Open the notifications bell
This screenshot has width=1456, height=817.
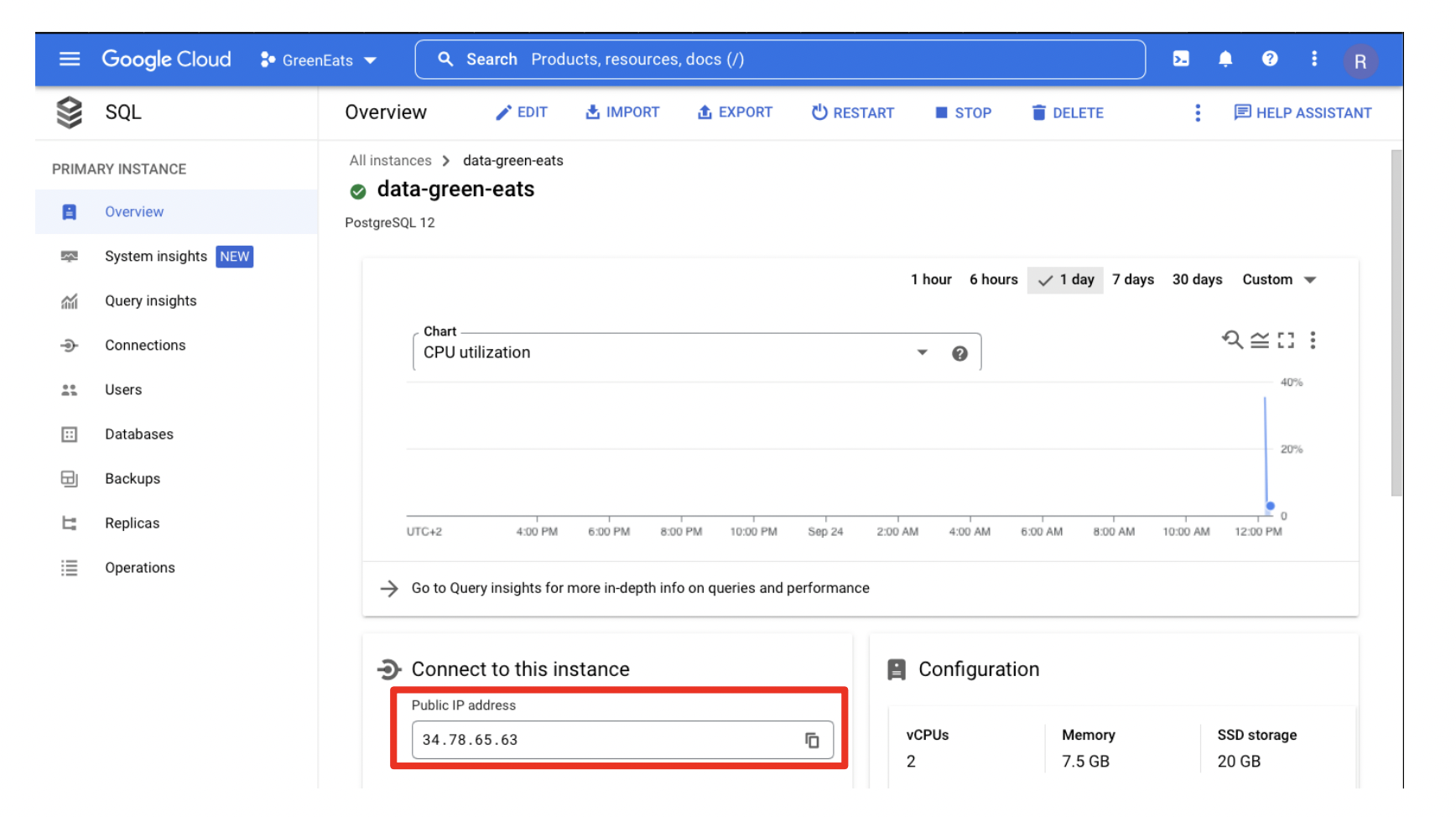point(1225,60)
